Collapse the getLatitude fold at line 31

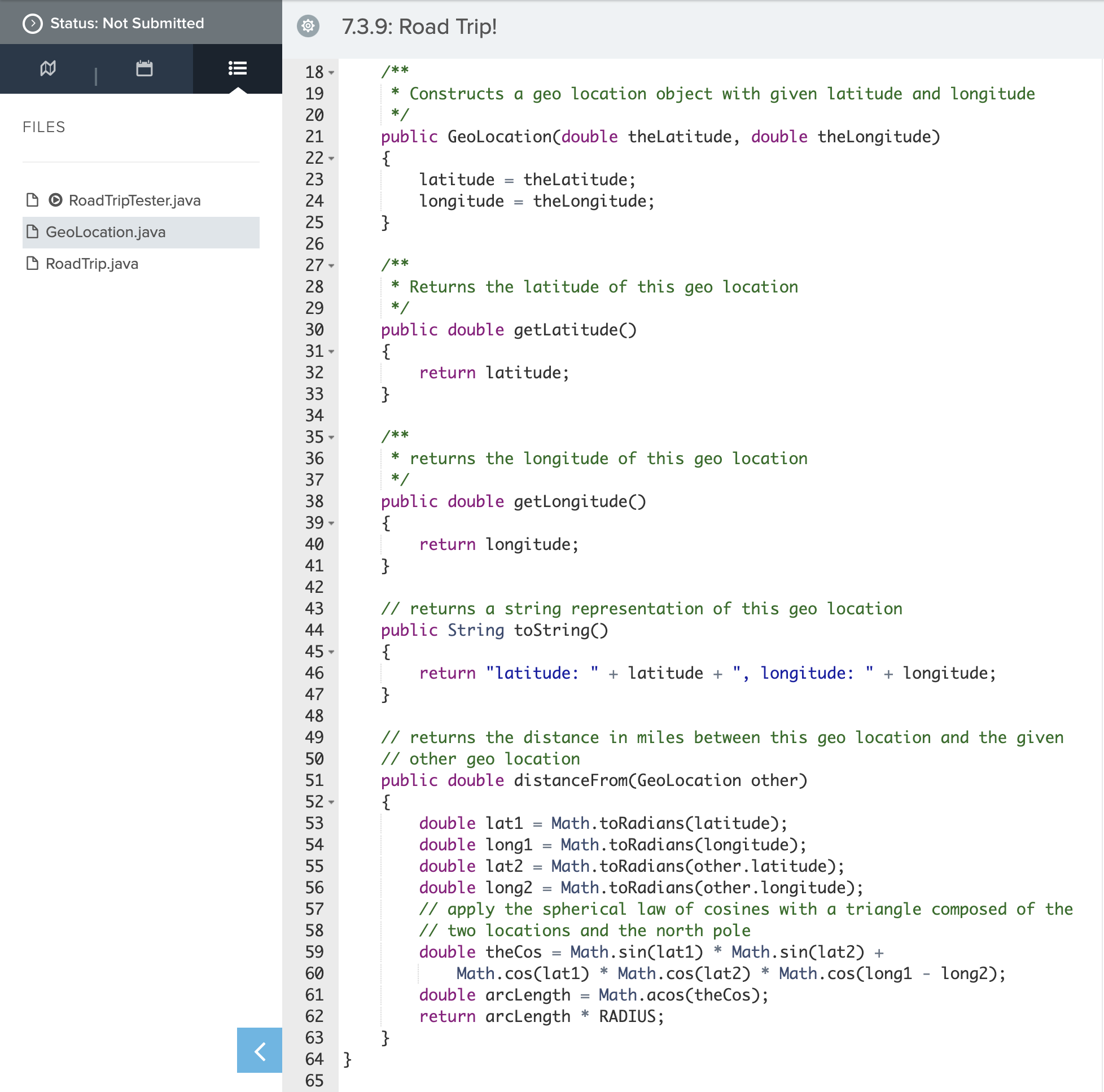331,352
